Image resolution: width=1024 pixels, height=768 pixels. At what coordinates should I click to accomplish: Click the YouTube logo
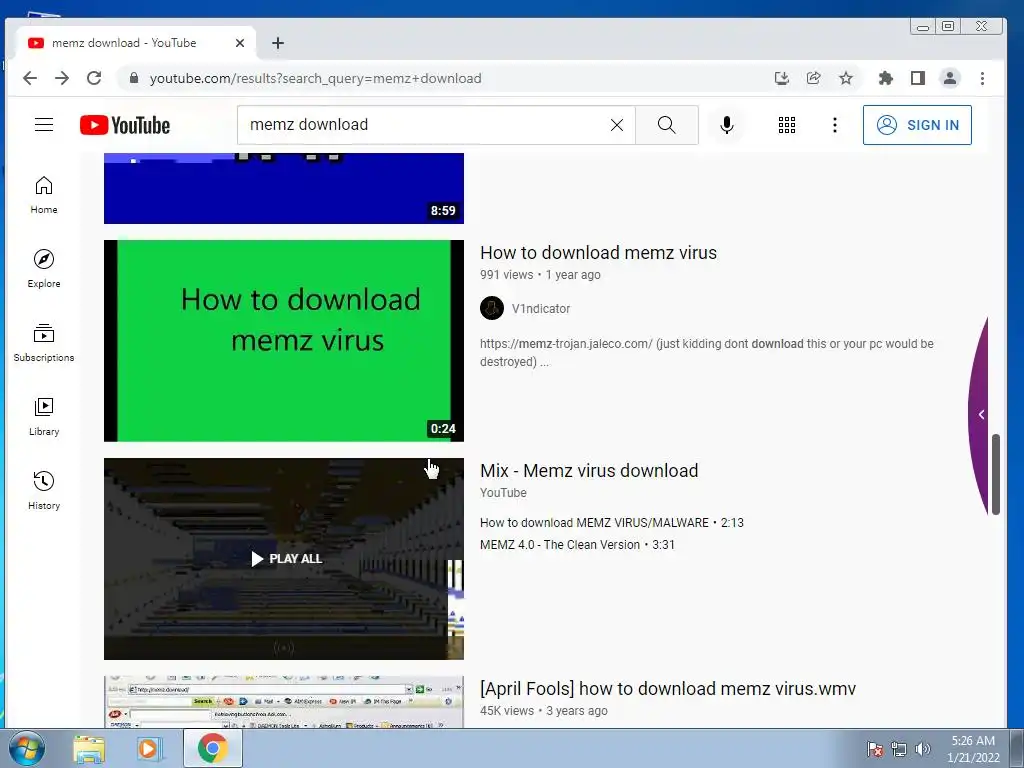tap(125, 125)
